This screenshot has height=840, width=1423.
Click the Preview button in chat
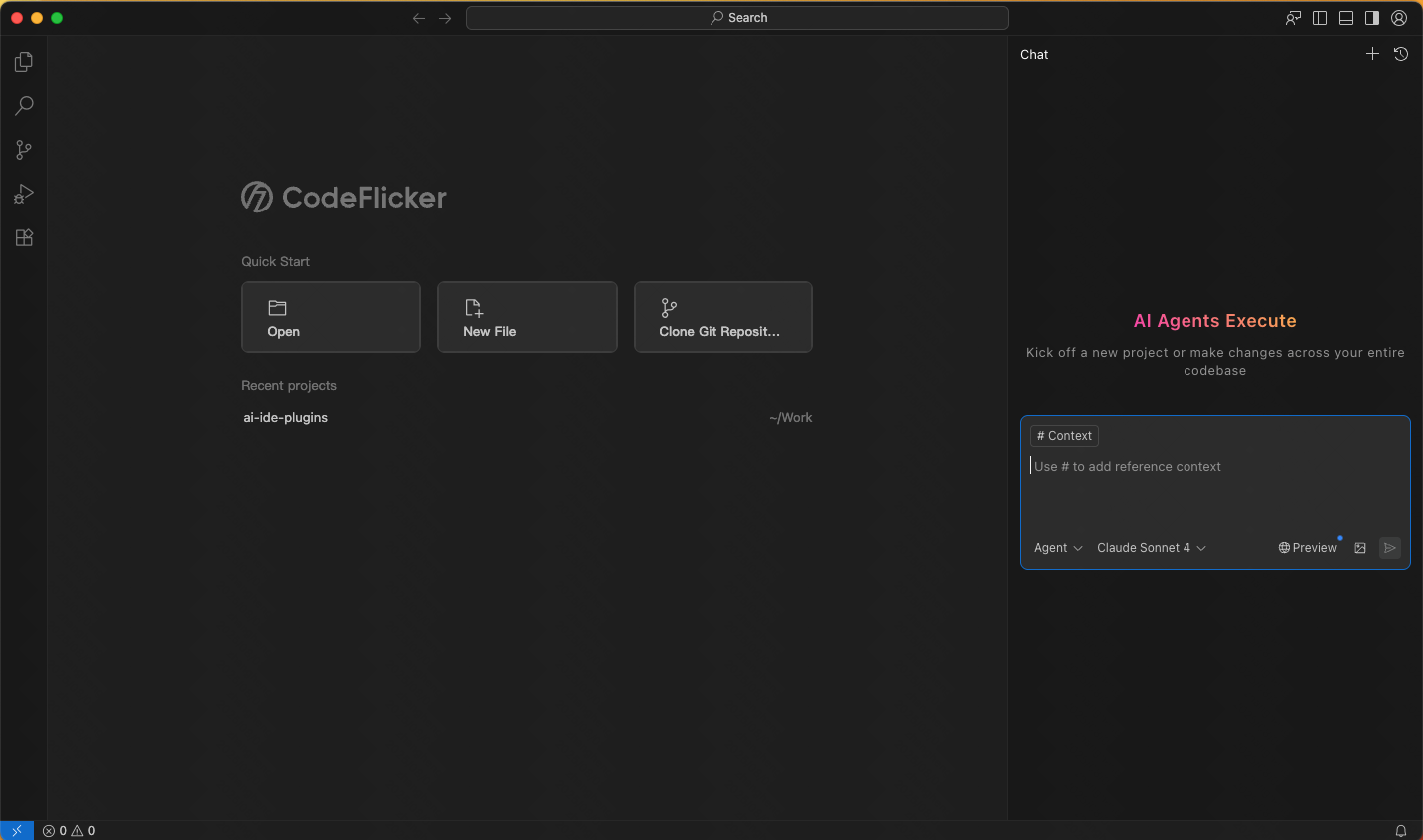pyautogui.click(x=1307, y=548)
